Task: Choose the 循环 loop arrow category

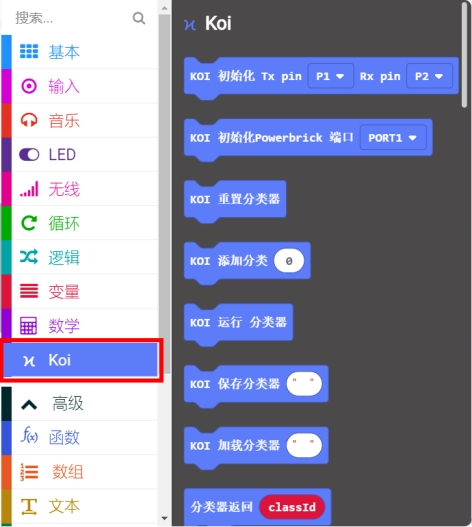Action: tap(80, 223)
